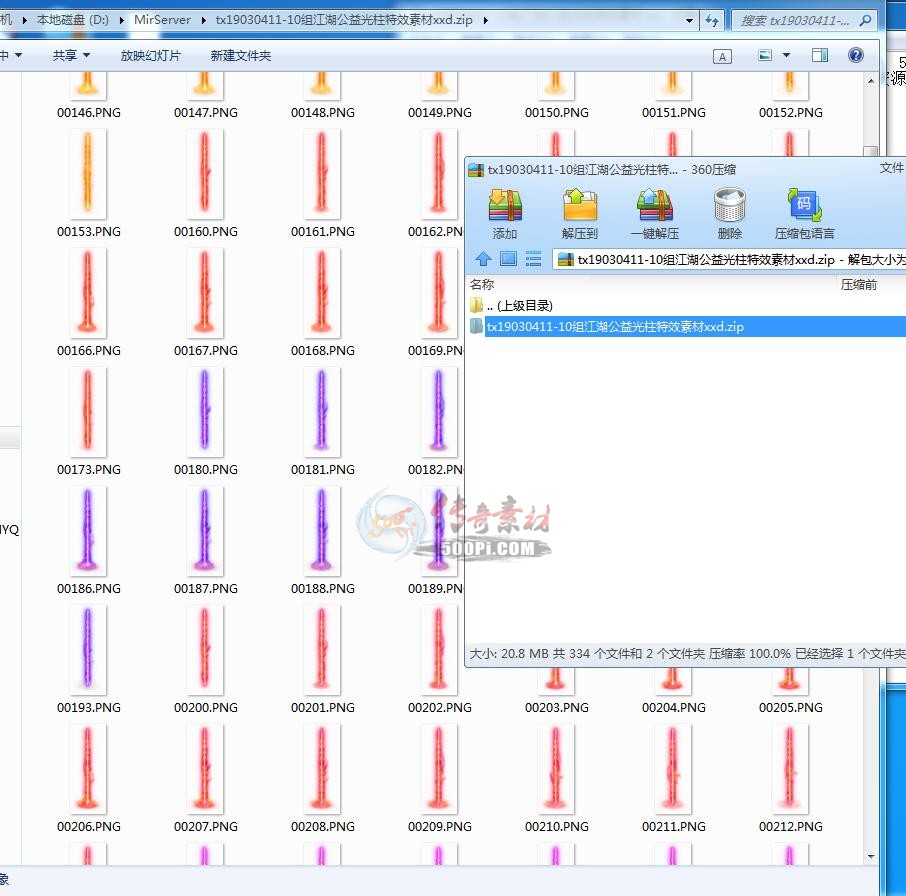Click 新建文件夹 new folder button
The height and width of the screenshot is (896, 906).
coord(240,55)
